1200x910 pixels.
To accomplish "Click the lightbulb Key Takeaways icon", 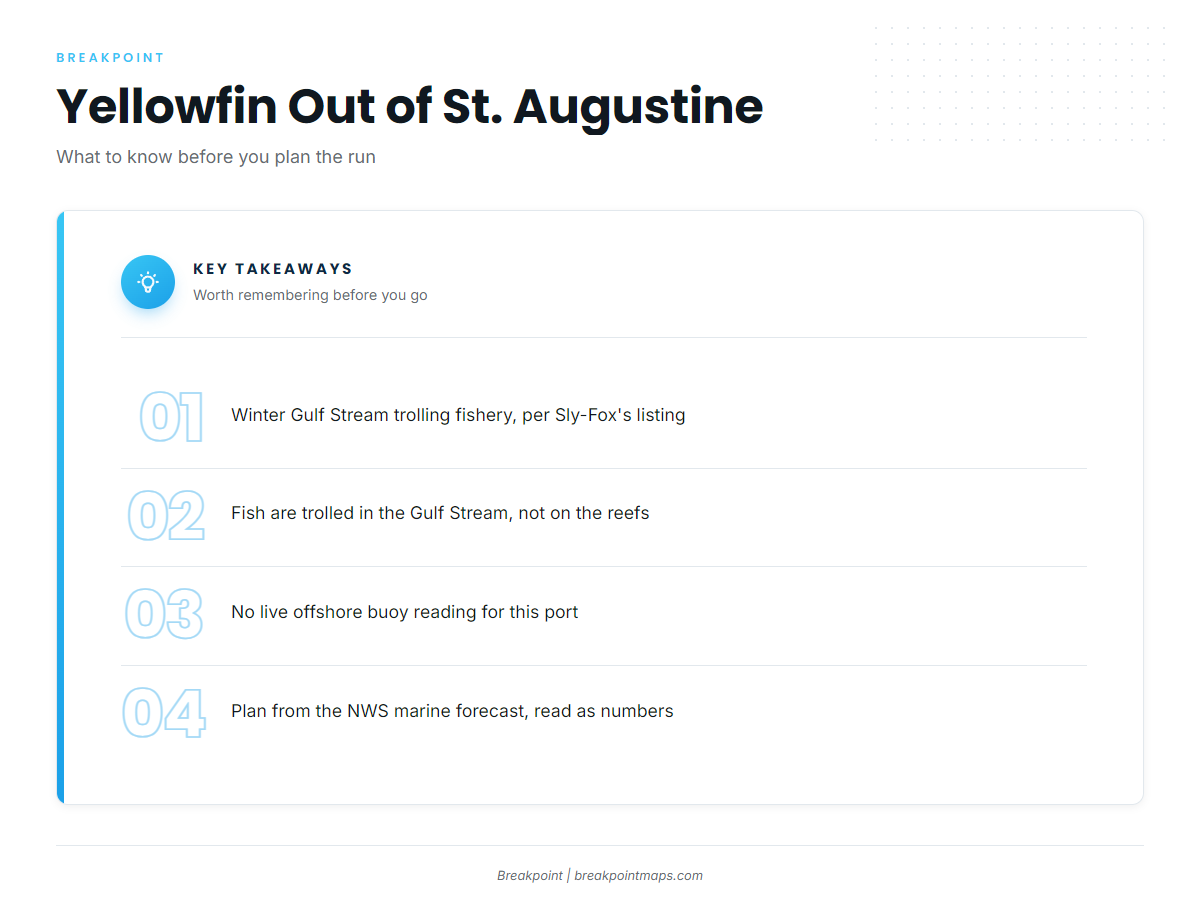I will pyautogui.click(x=148, y=282).
